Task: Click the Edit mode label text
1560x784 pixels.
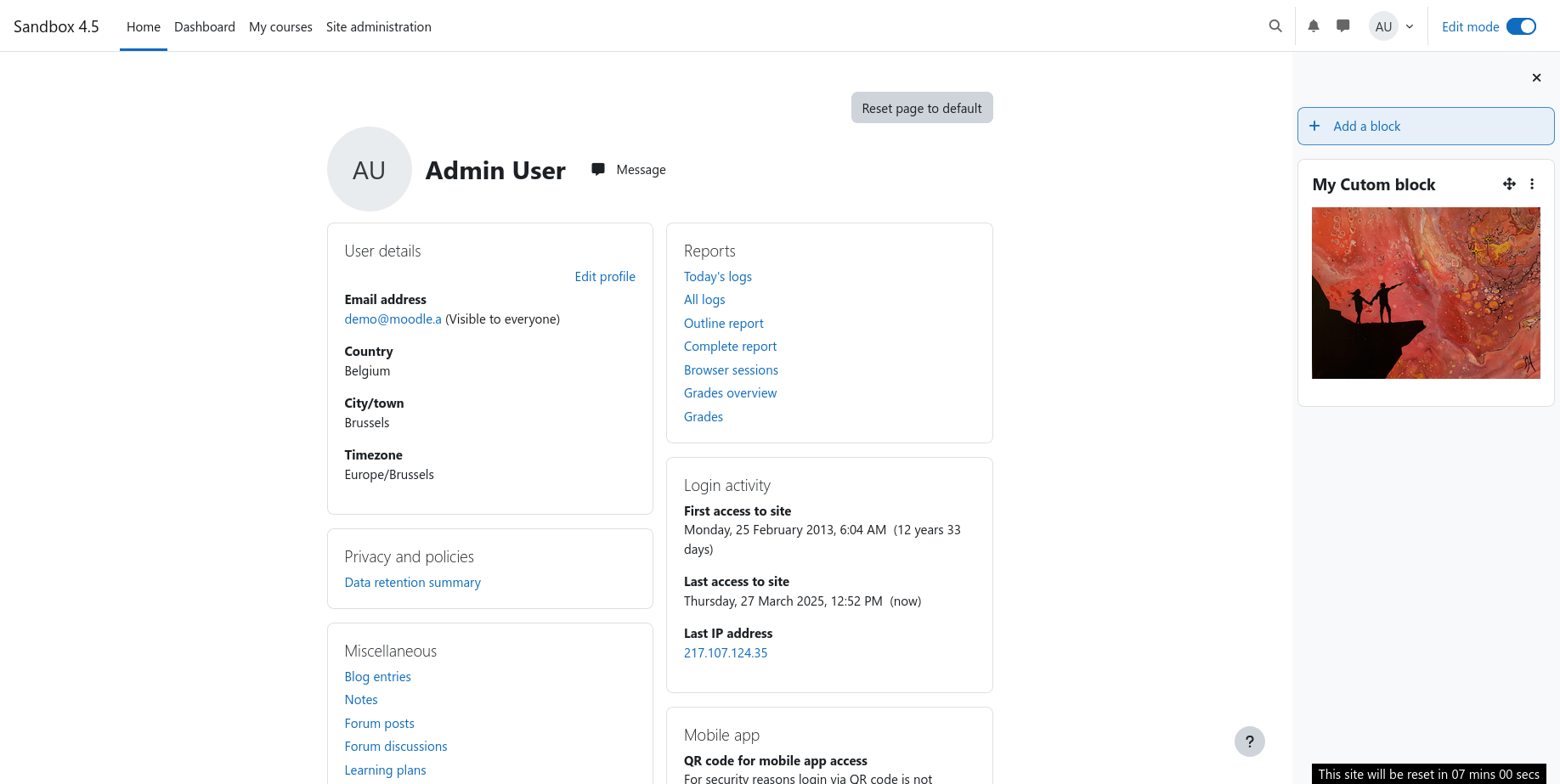Action: 1470,26
